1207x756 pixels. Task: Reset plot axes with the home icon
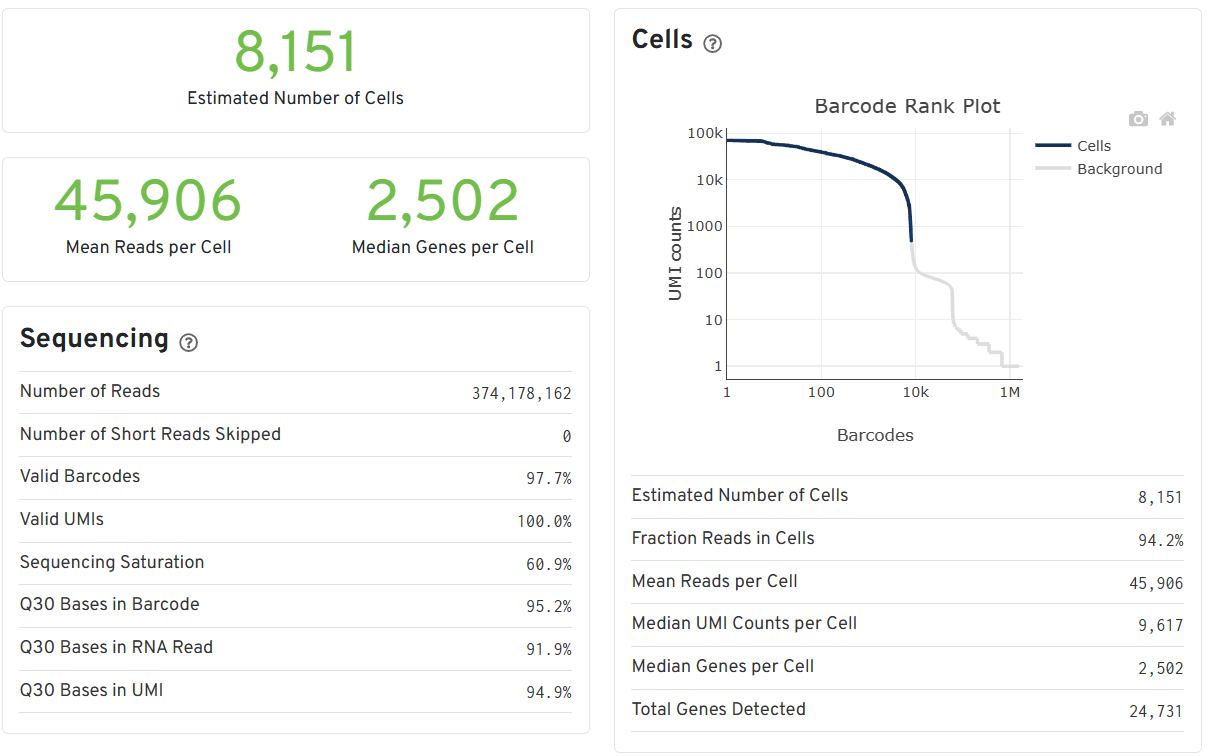(1167, 119)
